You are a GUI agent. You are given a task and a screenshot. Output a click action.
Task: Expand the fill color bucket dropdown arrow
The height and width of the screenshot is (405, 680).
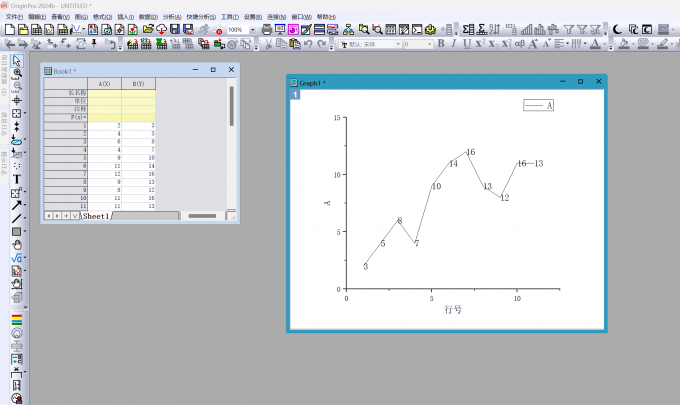tap(633, 44)
